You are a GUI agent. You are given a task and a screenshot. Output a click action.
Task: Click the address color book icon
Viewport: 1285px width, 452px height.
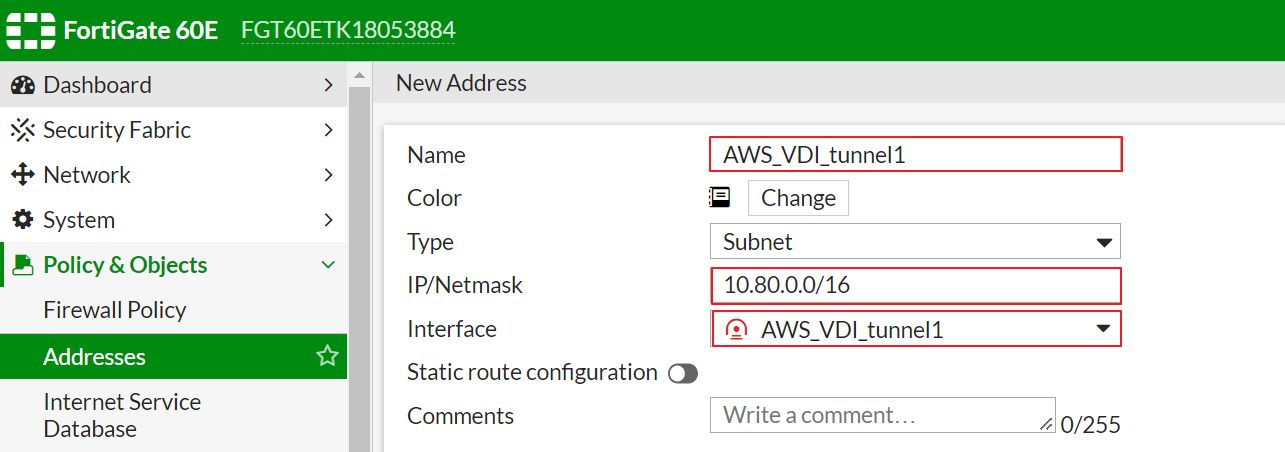click(720, 198)
